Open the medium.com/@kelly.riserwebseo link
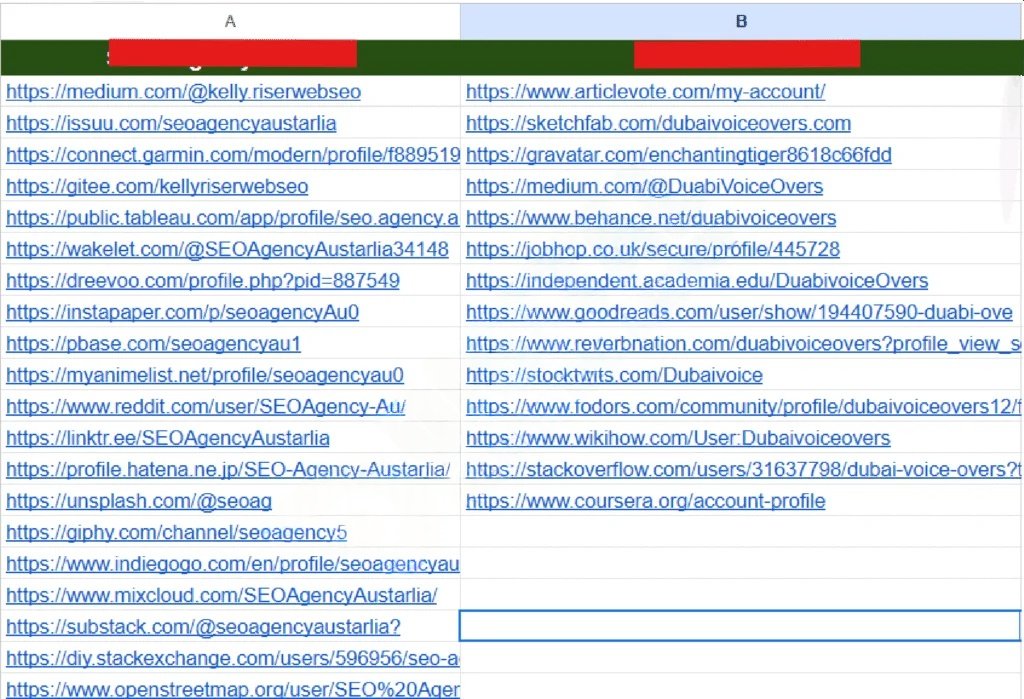1024x699 pixels. [184, 91]
